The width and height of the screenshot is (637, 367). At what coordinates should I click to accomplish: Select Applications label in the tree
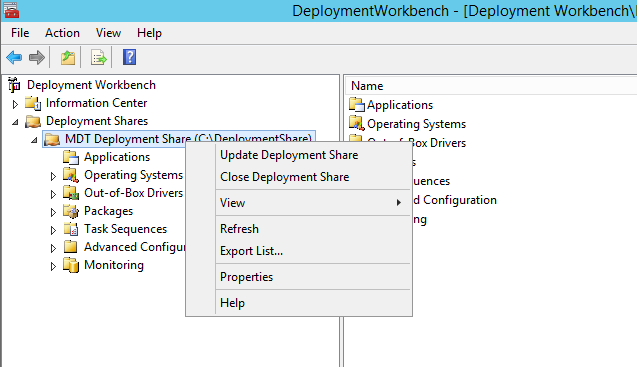click(x=117, y=157)
